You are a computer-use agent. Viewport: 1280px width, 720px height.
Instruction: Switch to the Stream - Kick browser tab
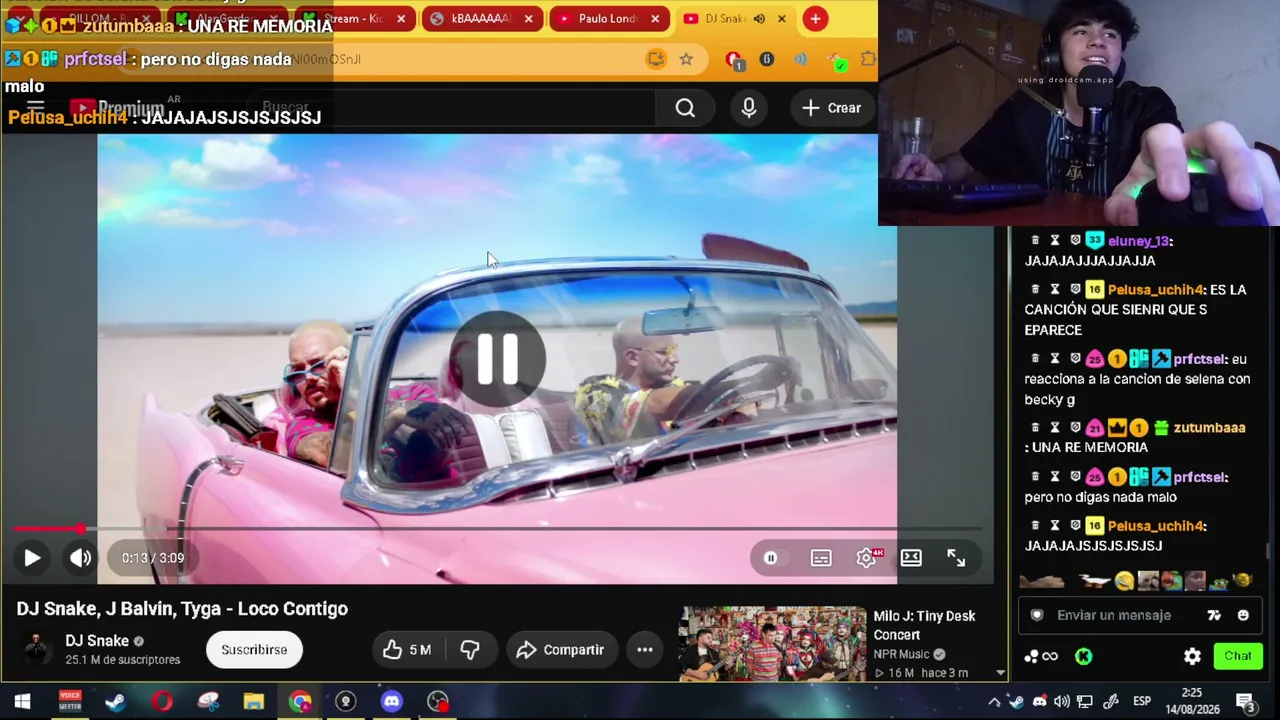point(355,18)
